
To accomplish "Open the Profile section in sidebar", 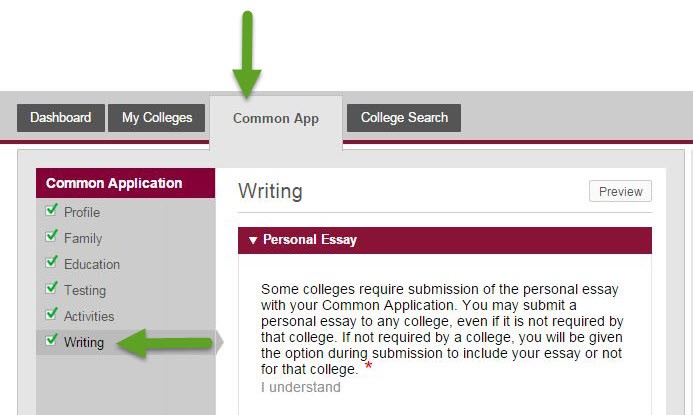I will (x=82, y=212).
